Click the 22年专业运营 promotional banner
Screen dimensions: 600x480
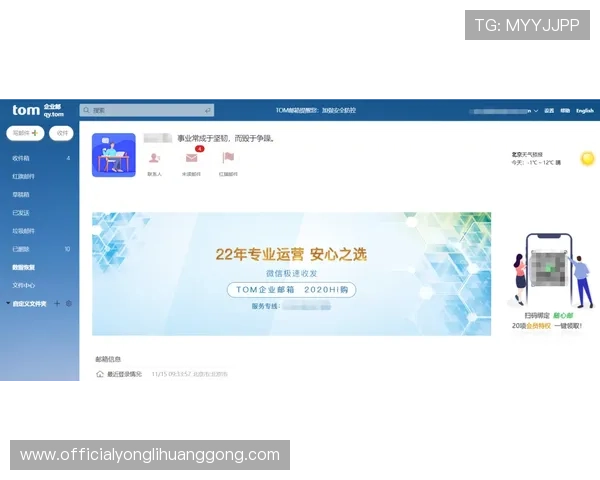coord(292,274)
